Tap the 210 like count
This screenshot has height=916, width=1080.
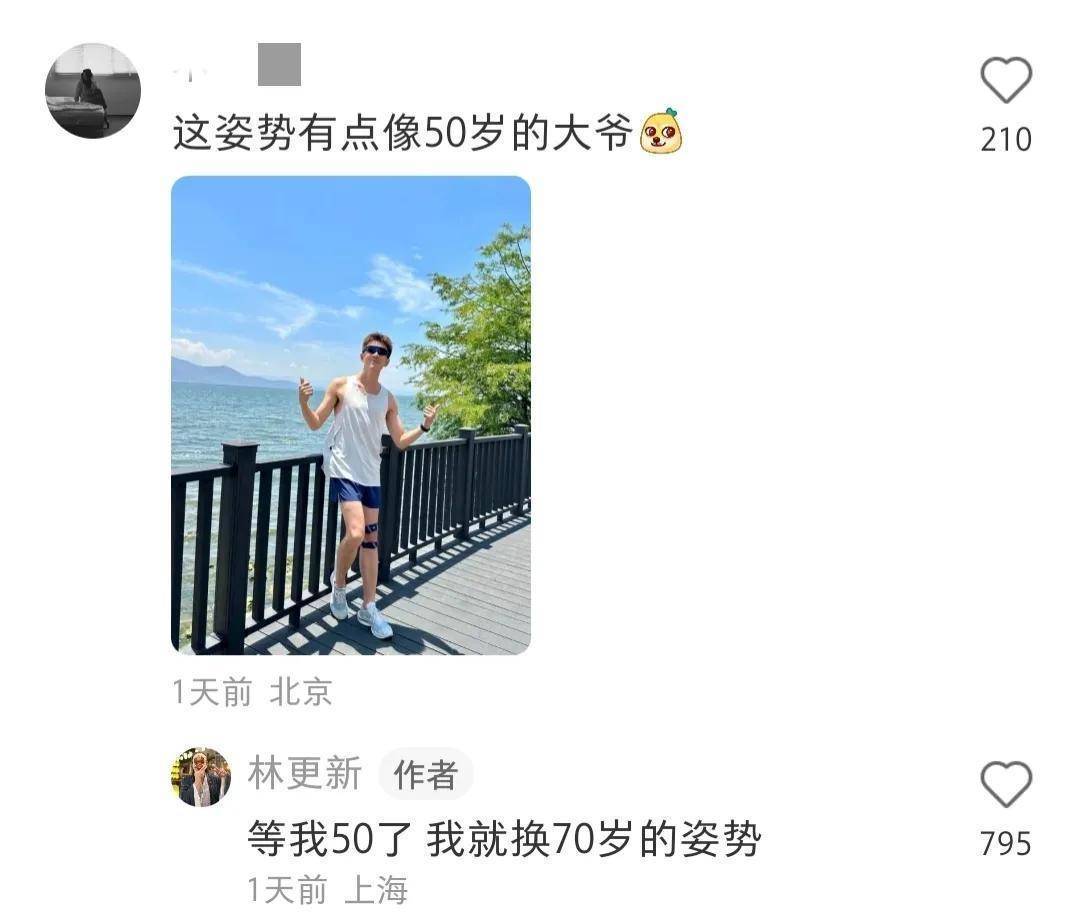pyautogui.click(x=1006, y=140)
